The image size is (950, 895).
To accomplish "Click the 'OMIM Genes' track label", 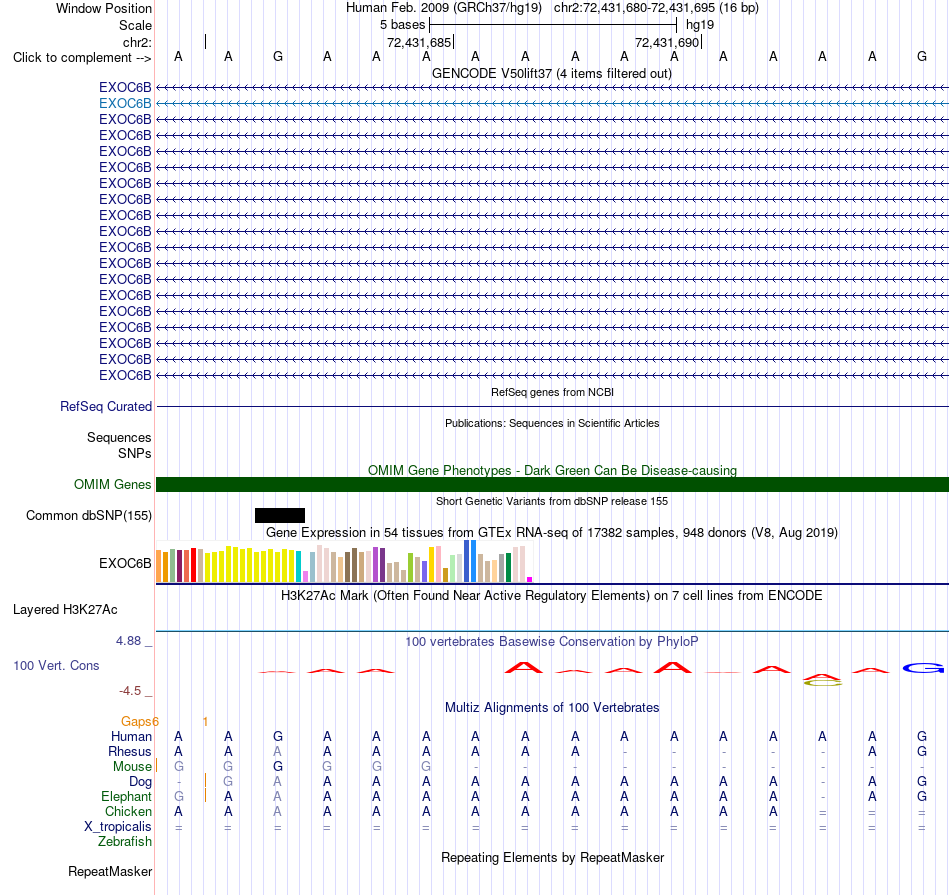I will click(x=112, y=484).
